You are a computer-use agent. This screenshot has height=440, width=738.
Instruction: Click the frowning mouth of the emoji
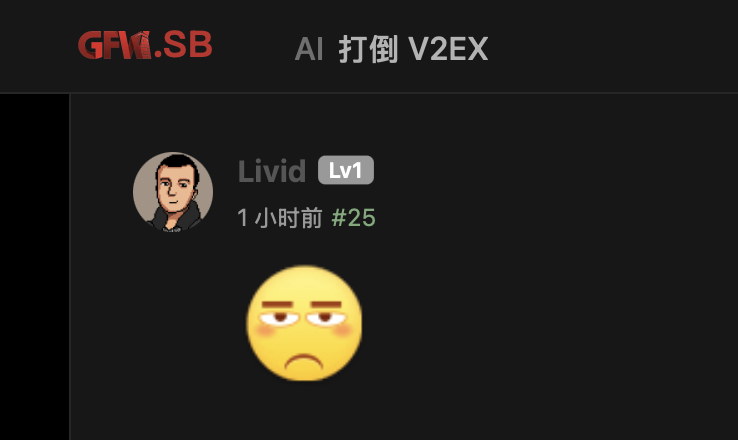(x=304, y=361)
